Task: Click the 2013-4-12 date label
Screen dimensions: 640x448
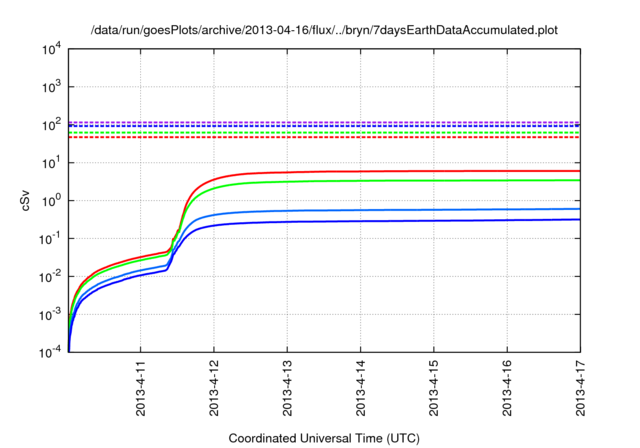Action: [x=214, y=388]
